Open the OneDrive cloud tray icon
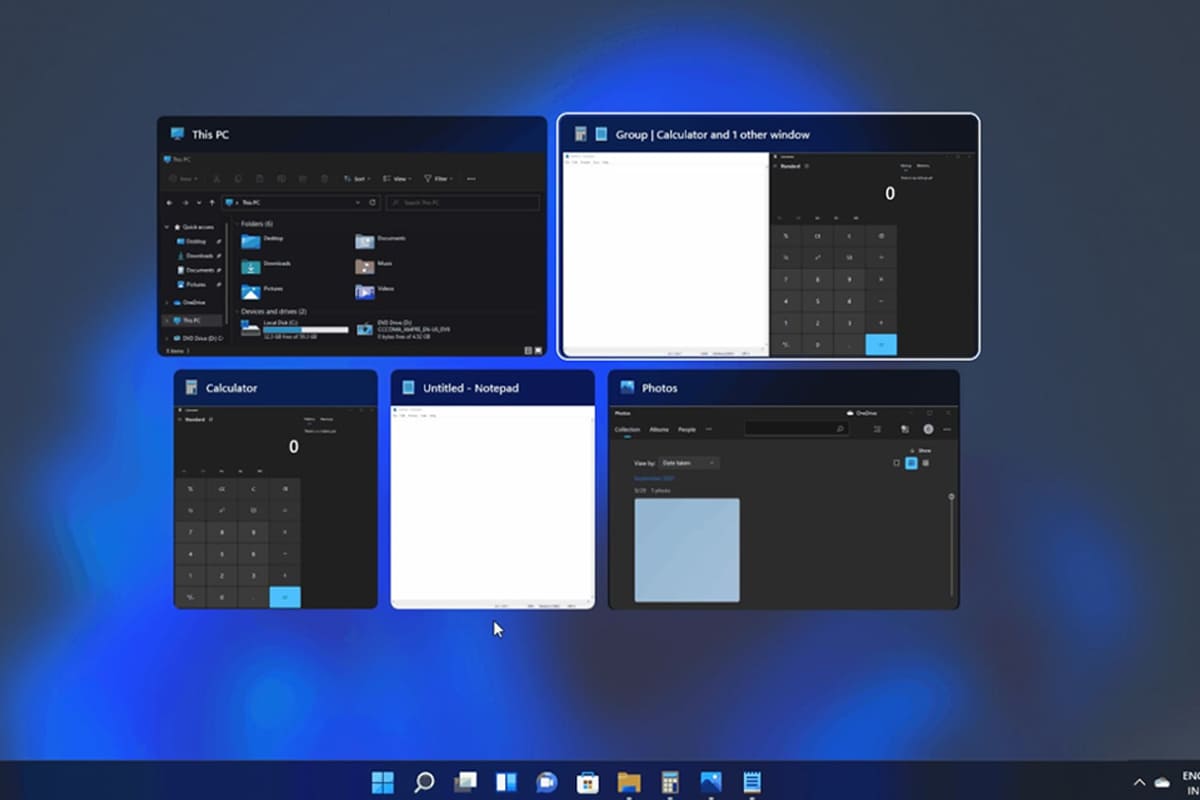Viewport: 1200px width, 800px height. pos(1162,782)
